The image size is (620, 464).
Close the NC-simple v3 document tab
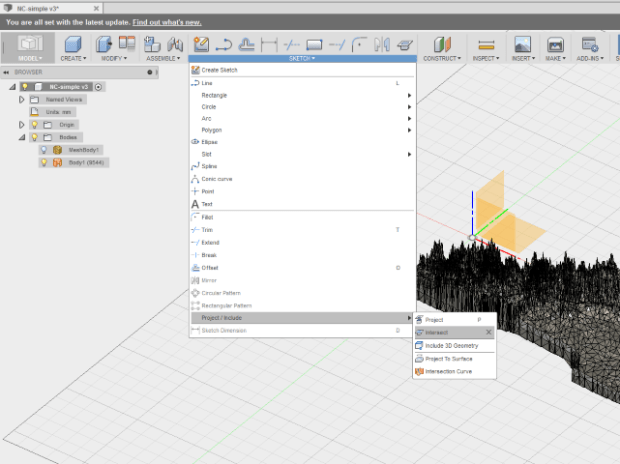(96, 8)
